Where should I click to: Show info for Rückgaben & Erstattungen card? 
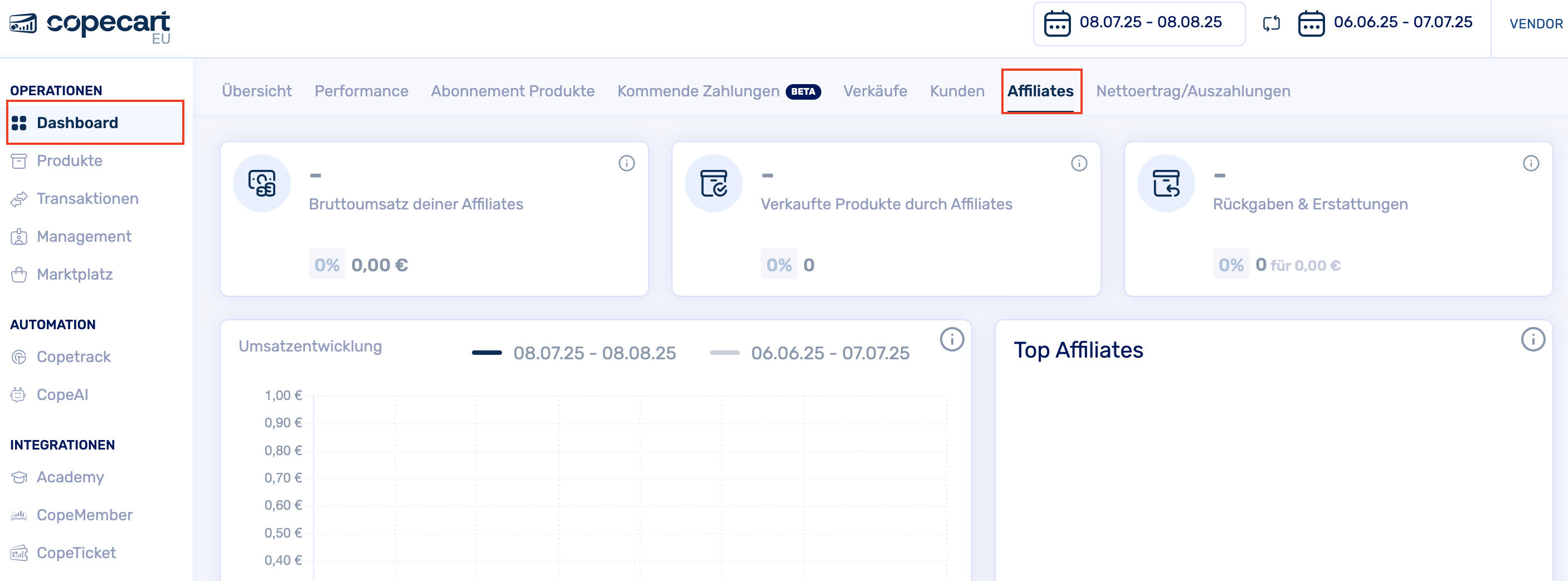pos(1530,163)
